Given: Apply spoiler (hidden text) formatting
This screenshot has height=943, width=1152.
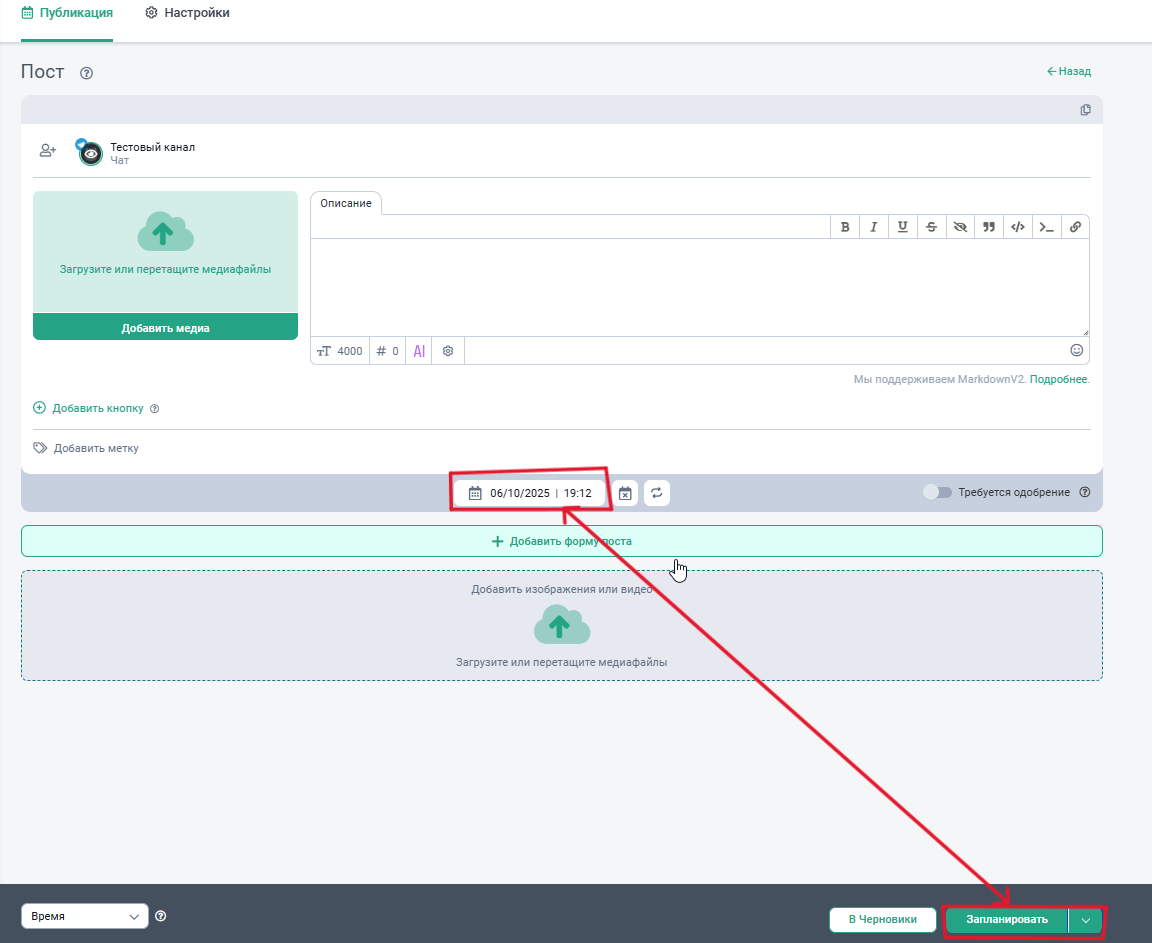Looking at the screenshot, I should [960, 227].
